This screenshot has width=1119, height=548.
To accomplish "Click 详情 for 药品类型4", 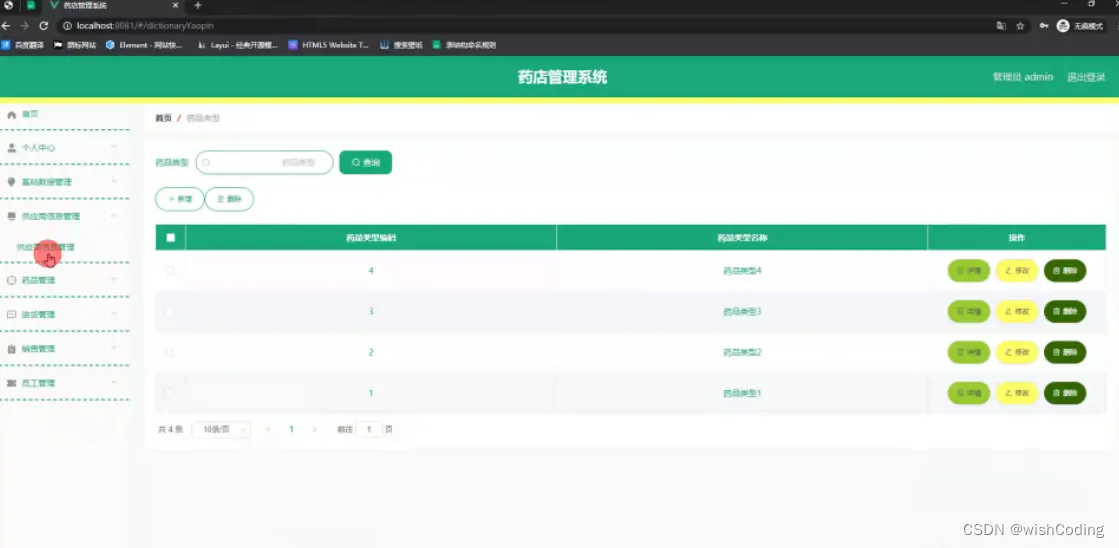I will 968,270.
